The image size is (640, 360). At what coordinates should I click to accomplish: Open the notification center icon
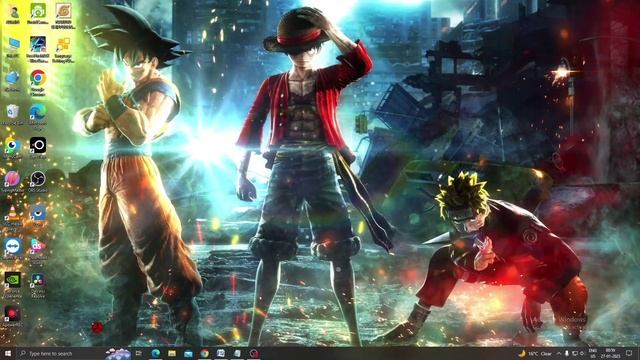(629, 353)
